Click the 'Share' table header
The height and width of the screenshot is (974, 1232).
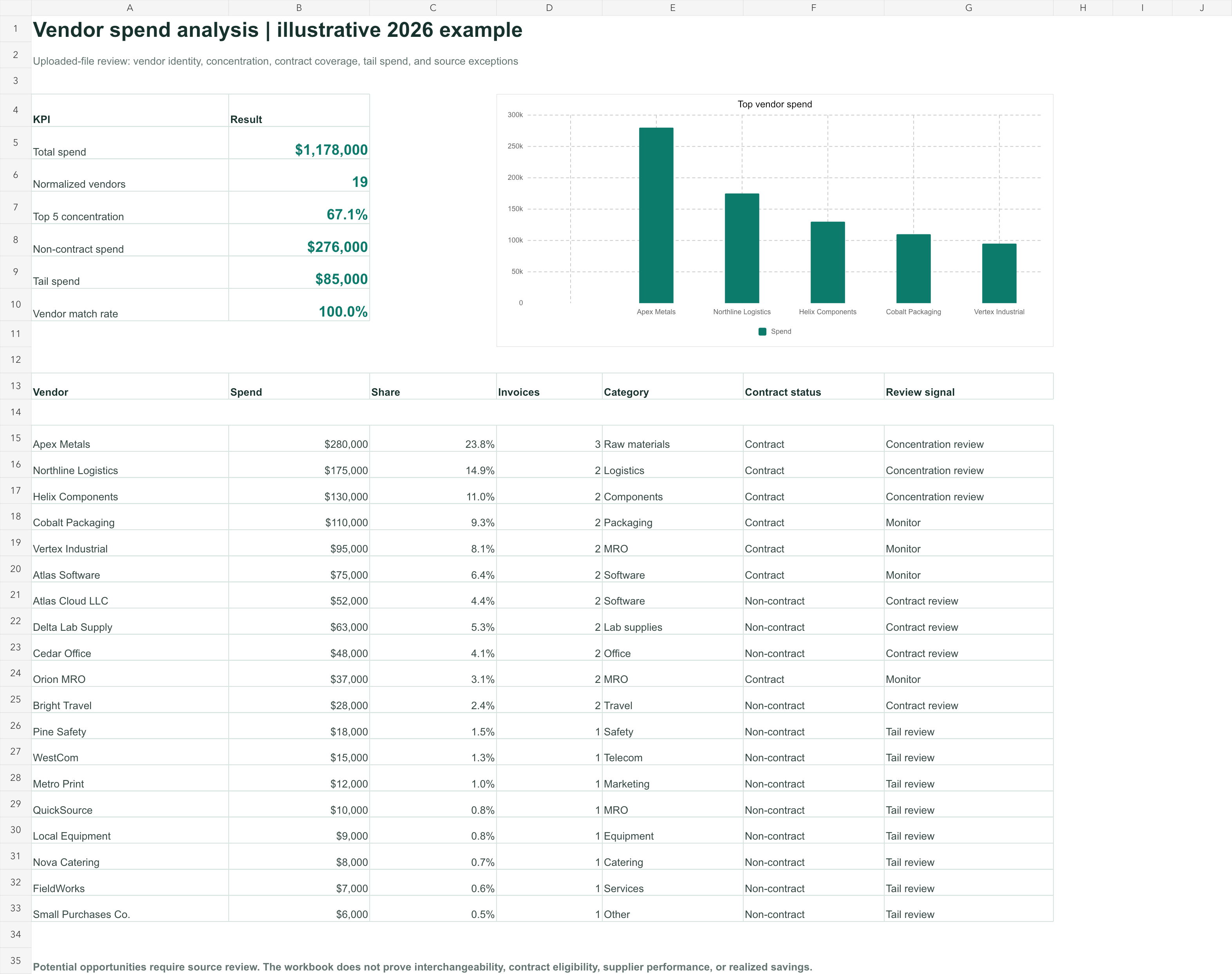(x=433, y=386)
